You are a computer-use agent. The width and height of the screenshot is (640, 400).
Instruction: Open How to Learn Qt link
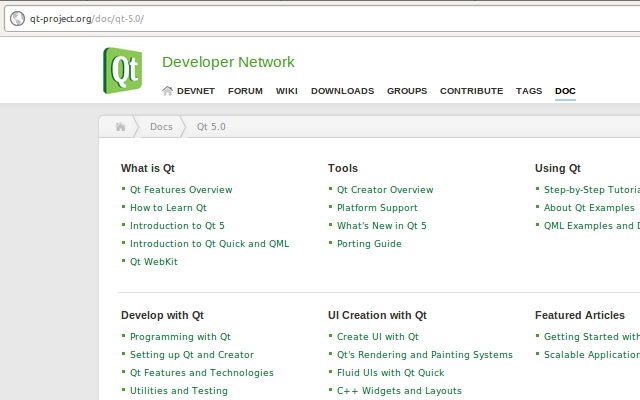coord(168,208)
